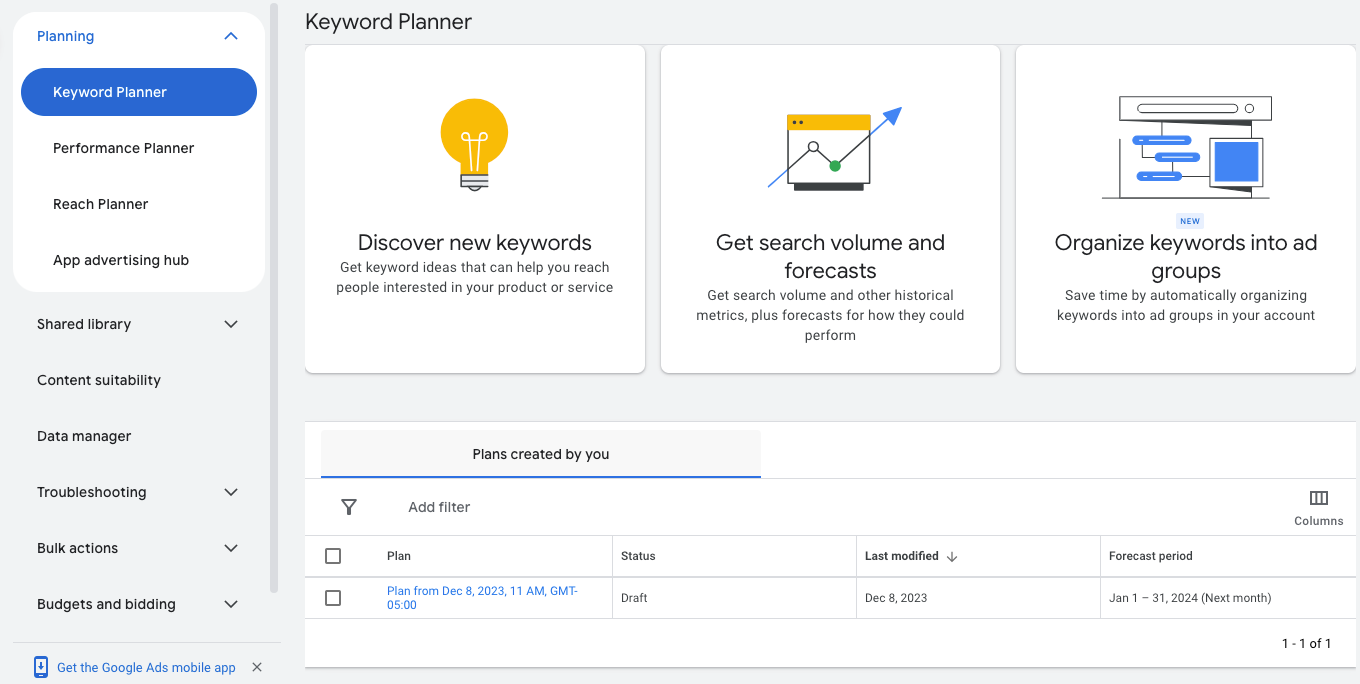Click the sidebar vertical scrollbar
1360x684 pixels.
(x=274, y=298)
